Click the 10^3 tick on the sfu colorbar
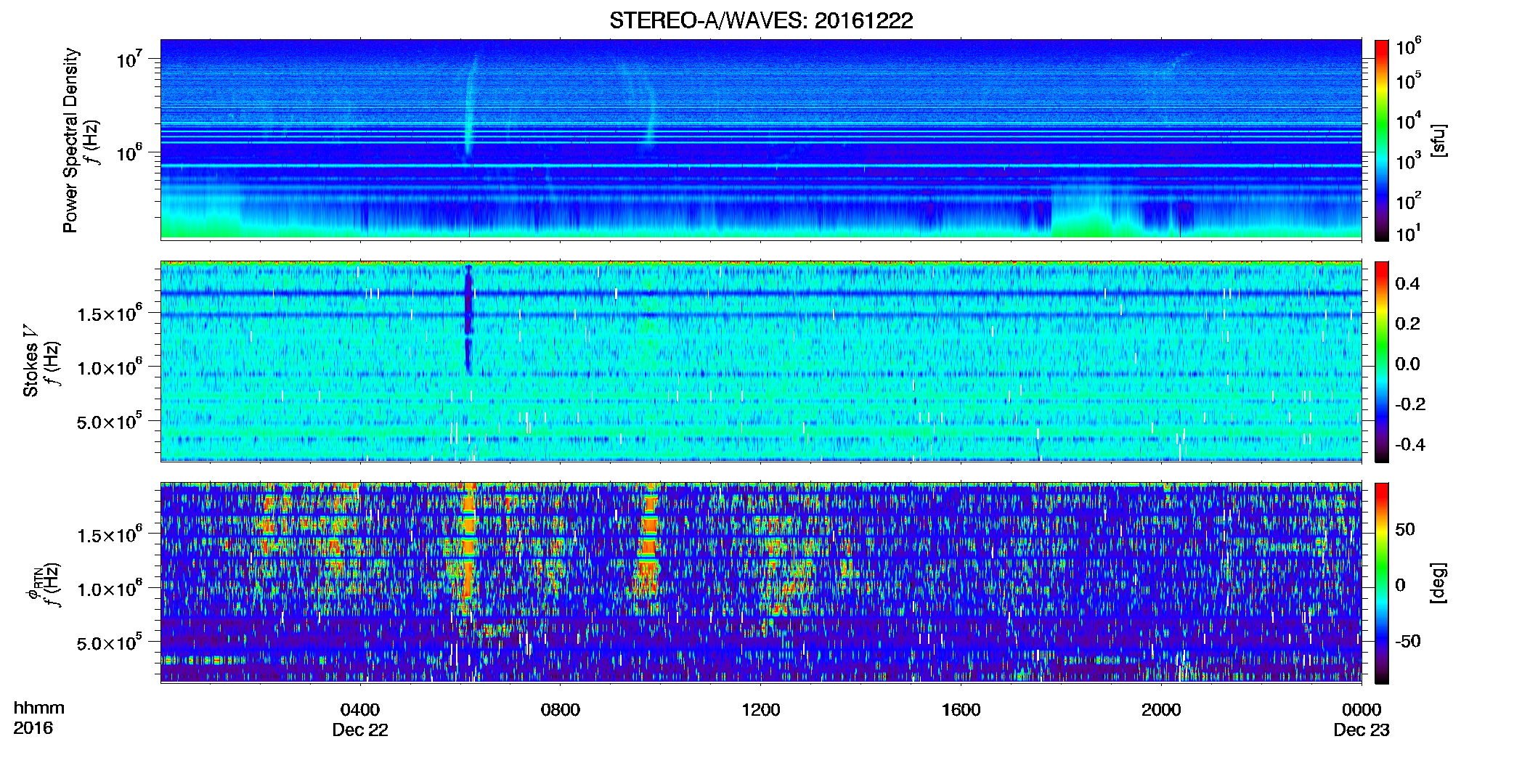Viewport: 1522px width, 784px height. [1409, 160]
